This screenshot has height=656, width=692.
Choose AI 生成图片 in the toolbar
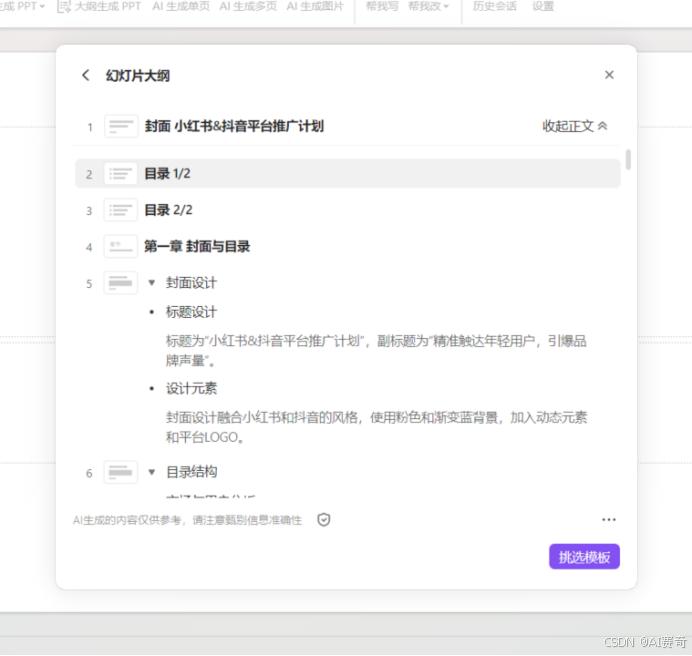[315, 7]
